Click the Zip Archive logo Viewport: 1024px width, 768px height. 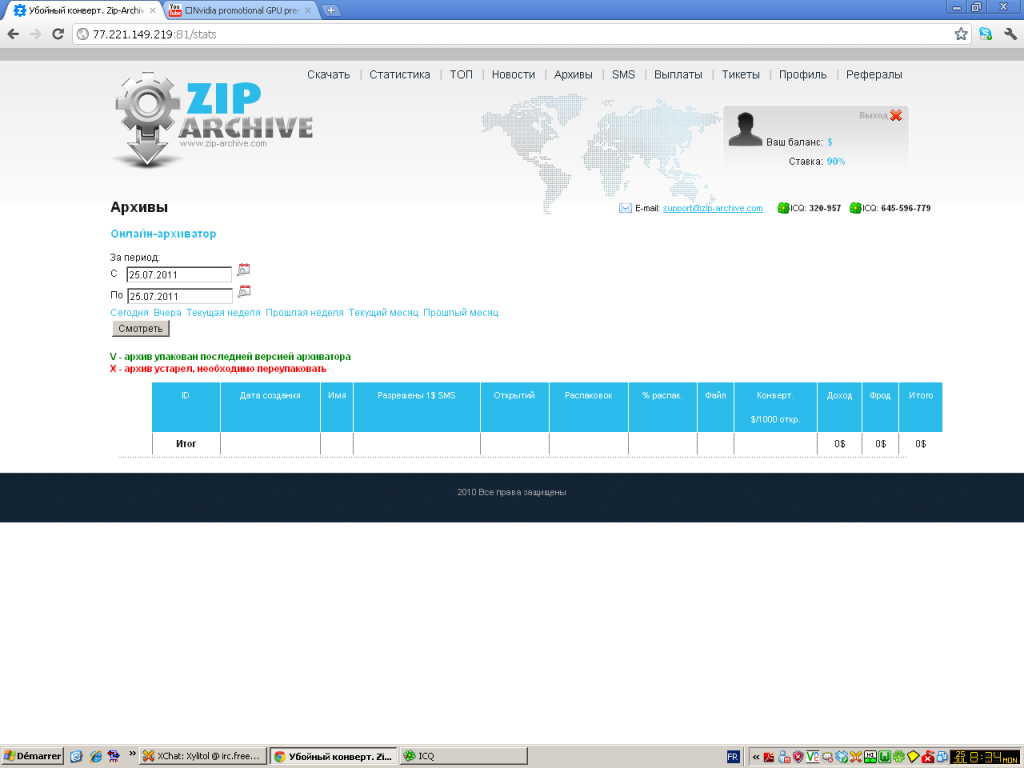pos(212,121)
